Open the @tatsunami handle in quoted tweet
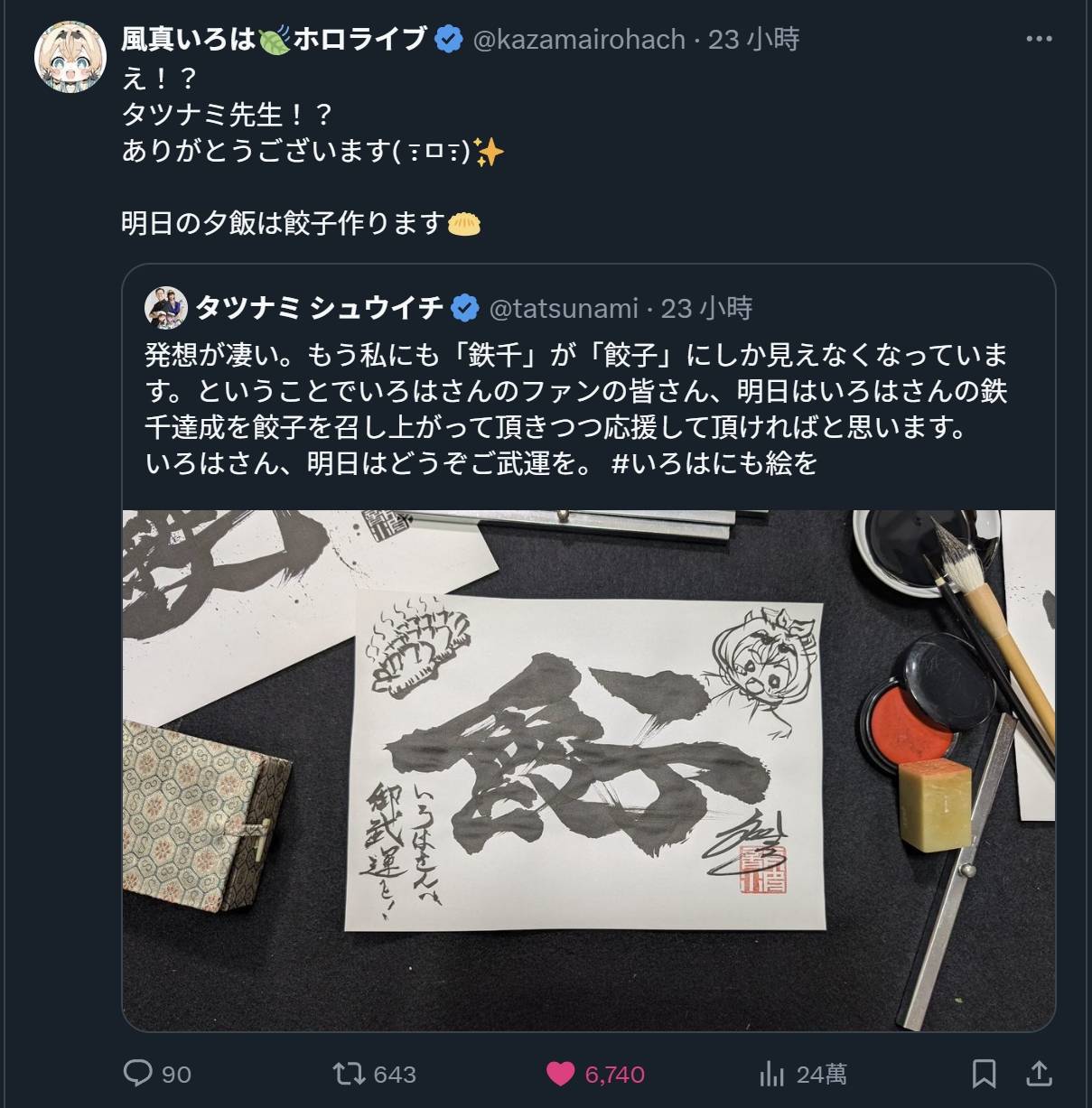The height and width of the screenshot is (1108, 1092). click(564, 309)
